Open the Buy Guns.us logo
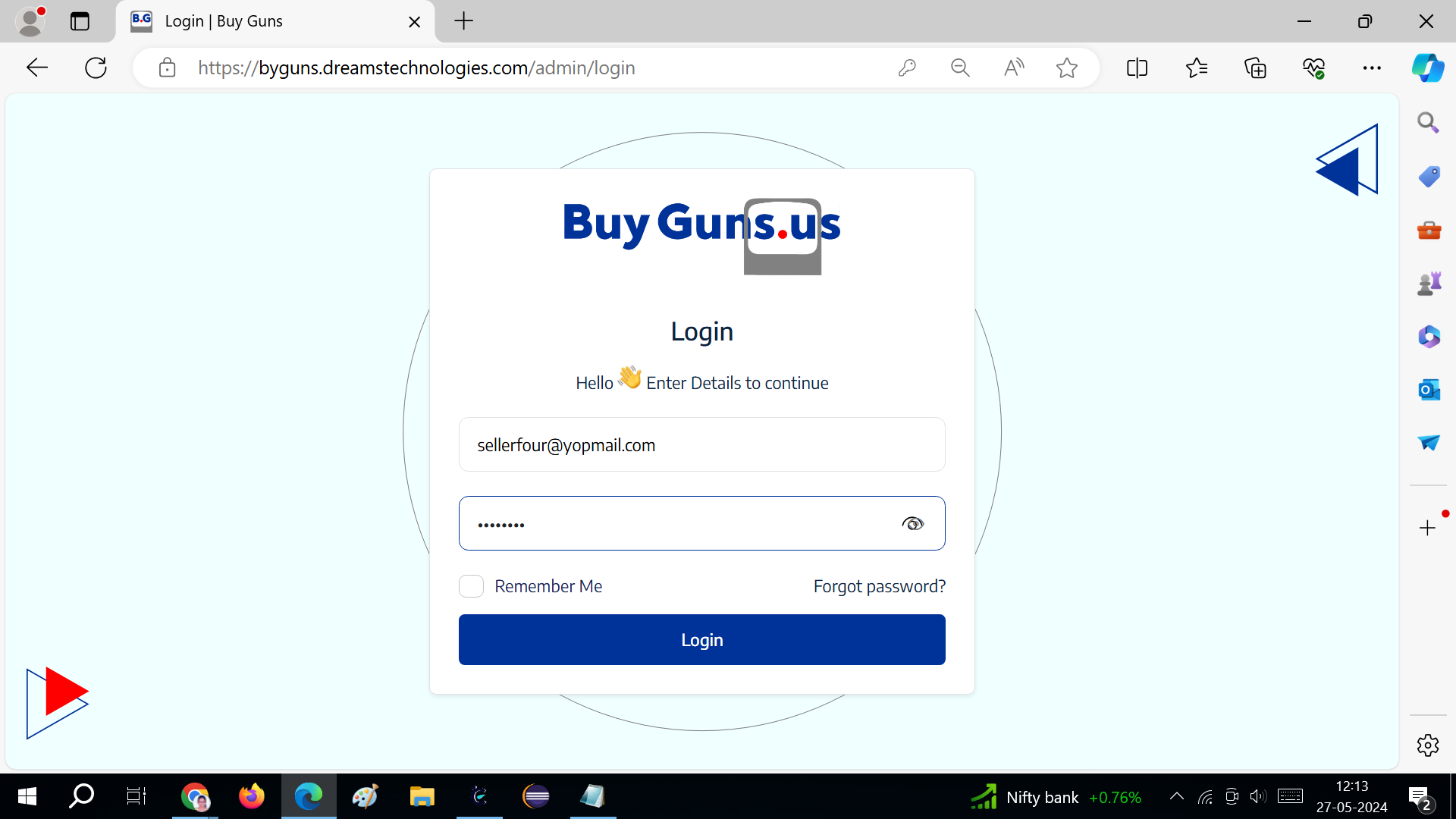Screen dimensions: 1456x819 tap(701, 236)
